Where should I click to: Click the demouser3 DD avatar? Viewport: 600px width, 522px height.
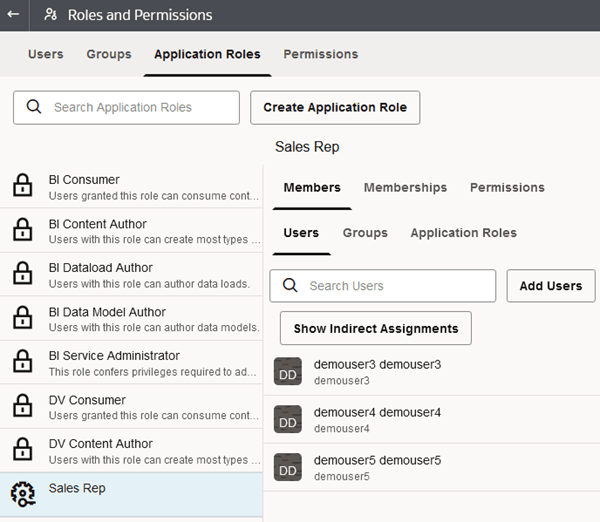[288, 371]
